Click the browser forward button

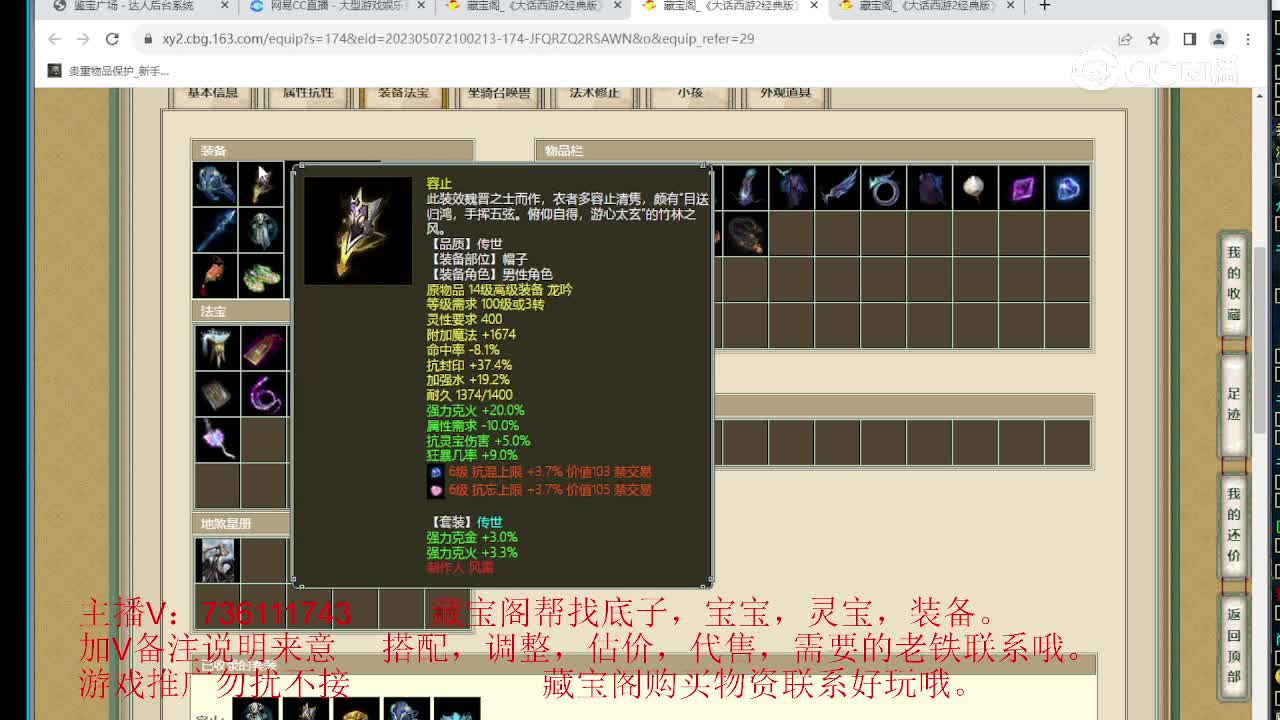pos(83,39)
